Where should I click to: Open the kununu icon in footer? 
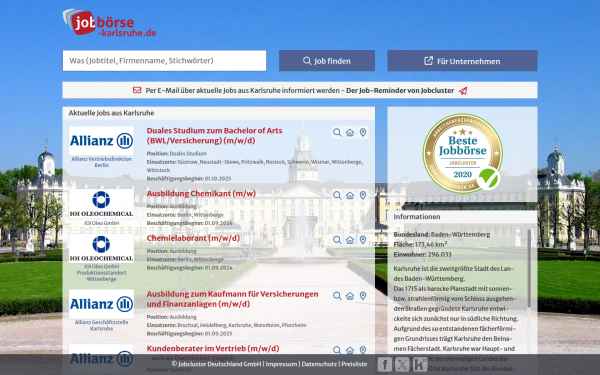point(420,364)
